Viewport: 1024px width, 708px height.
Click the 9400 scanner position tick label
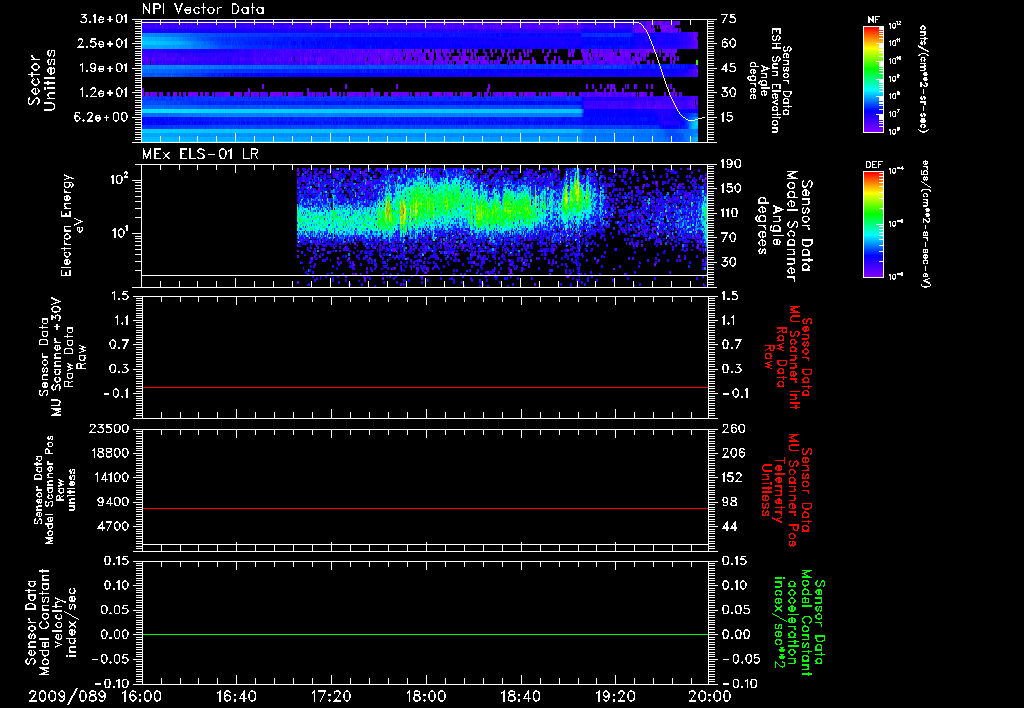tap(112, 502)
